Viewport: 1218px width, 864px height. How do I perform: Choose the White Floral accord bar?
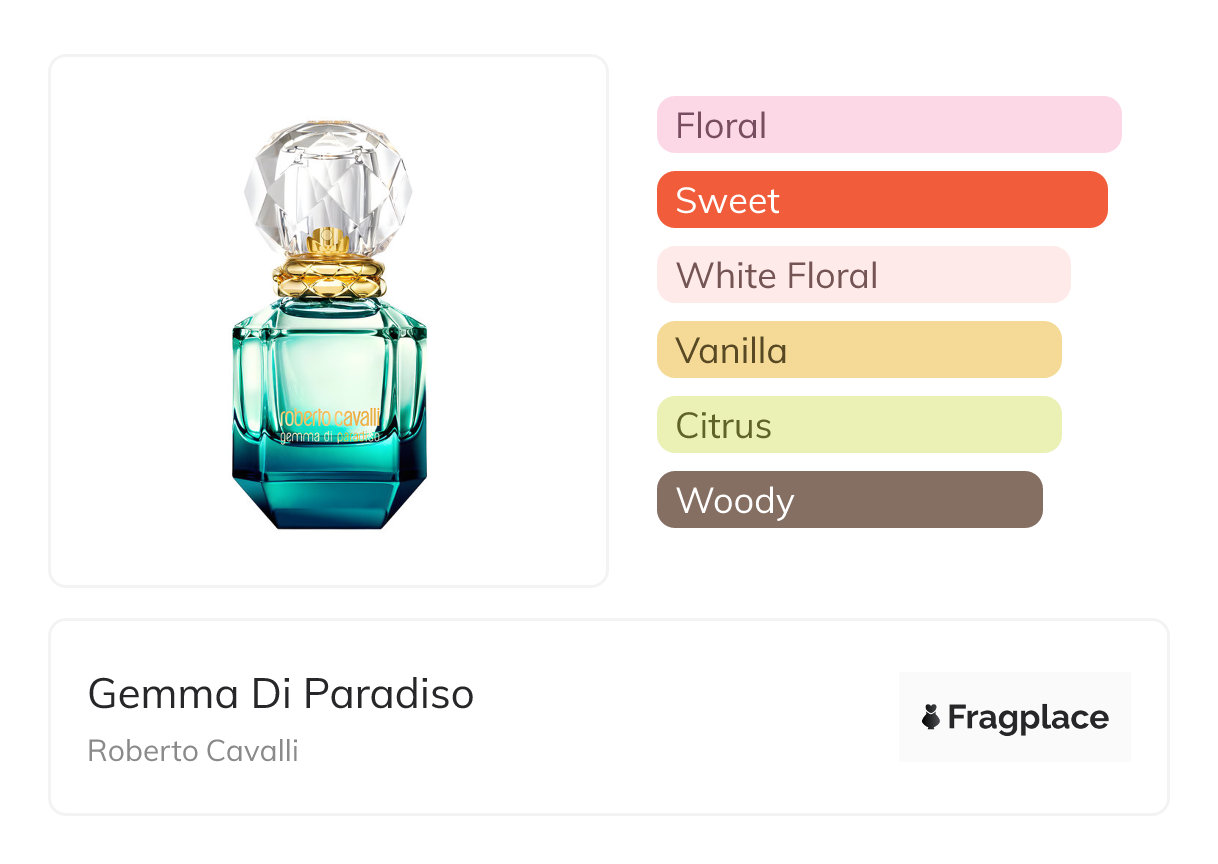point(863,275)
